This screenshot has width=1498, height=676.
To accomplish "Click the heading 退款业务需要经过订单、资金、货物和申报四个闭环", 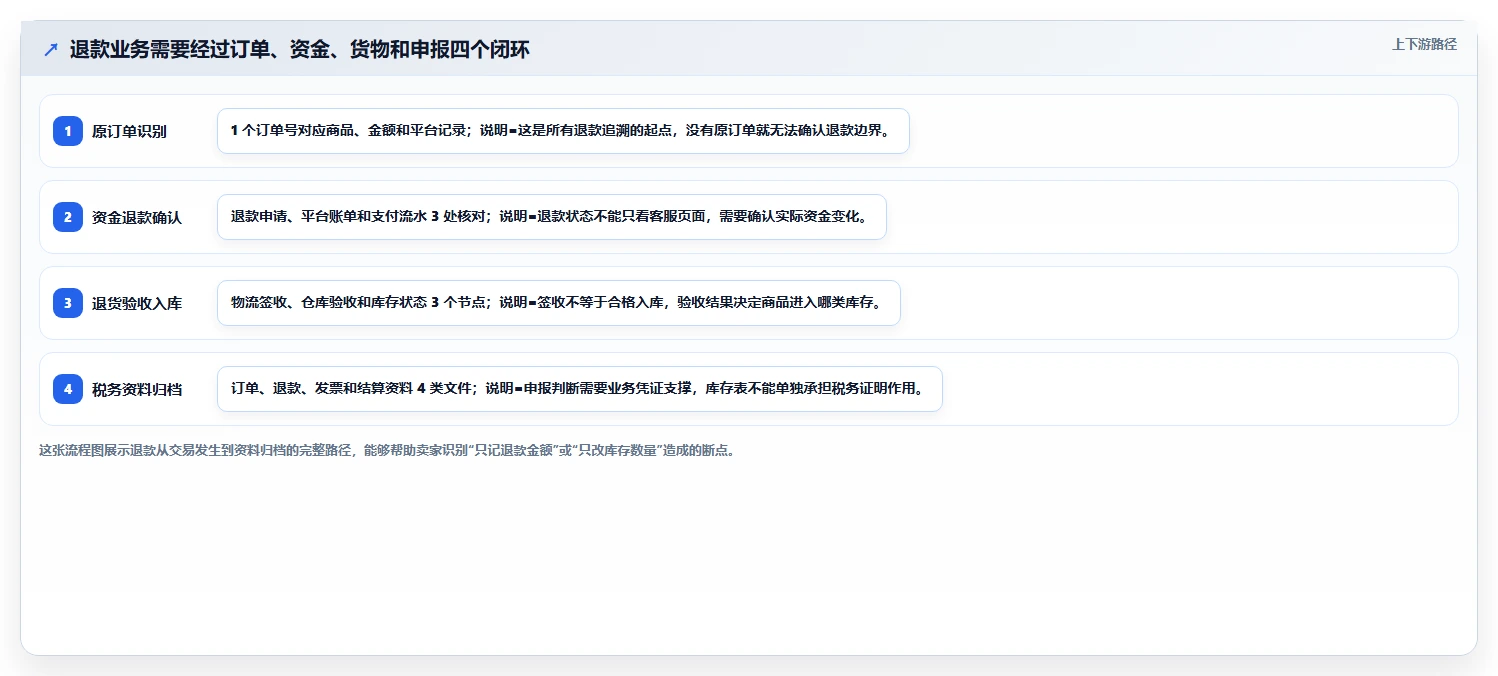I will 299,50.
